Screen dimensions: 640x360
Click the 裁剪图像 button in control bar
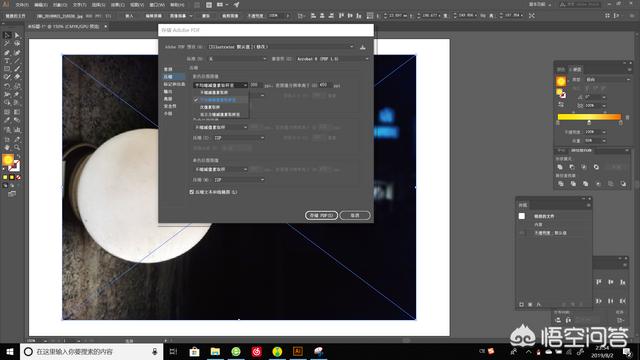(230, 16)
